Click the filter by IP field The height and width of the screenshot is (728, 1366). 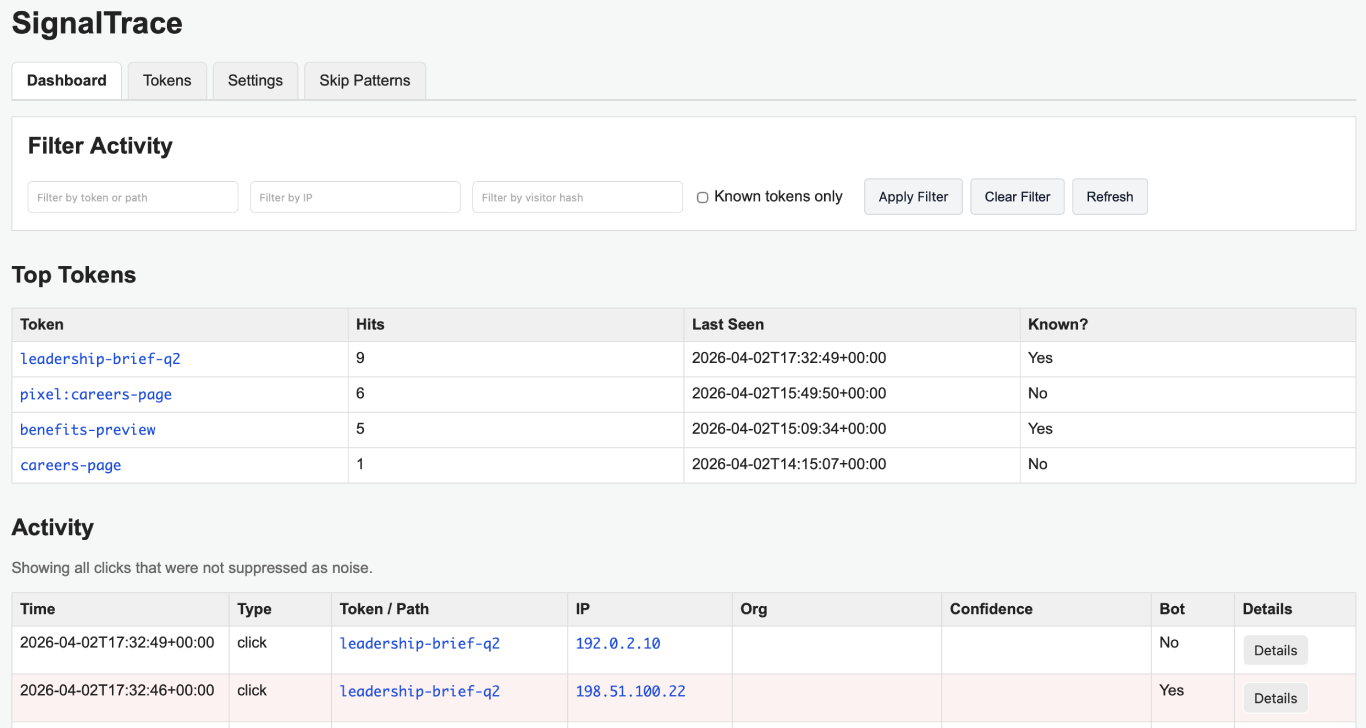click(354, 196)
